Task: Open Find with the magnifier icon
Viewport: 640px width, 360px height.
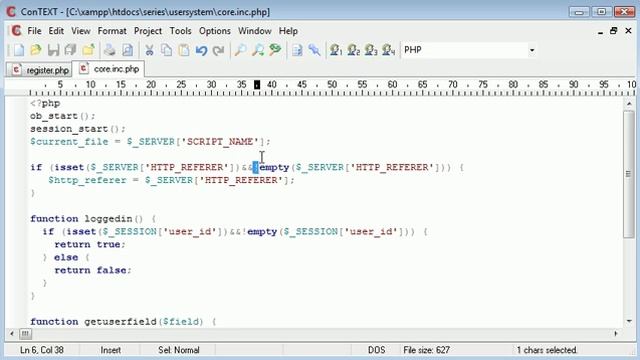Action: pyautogui.click(x=240, y=50)
